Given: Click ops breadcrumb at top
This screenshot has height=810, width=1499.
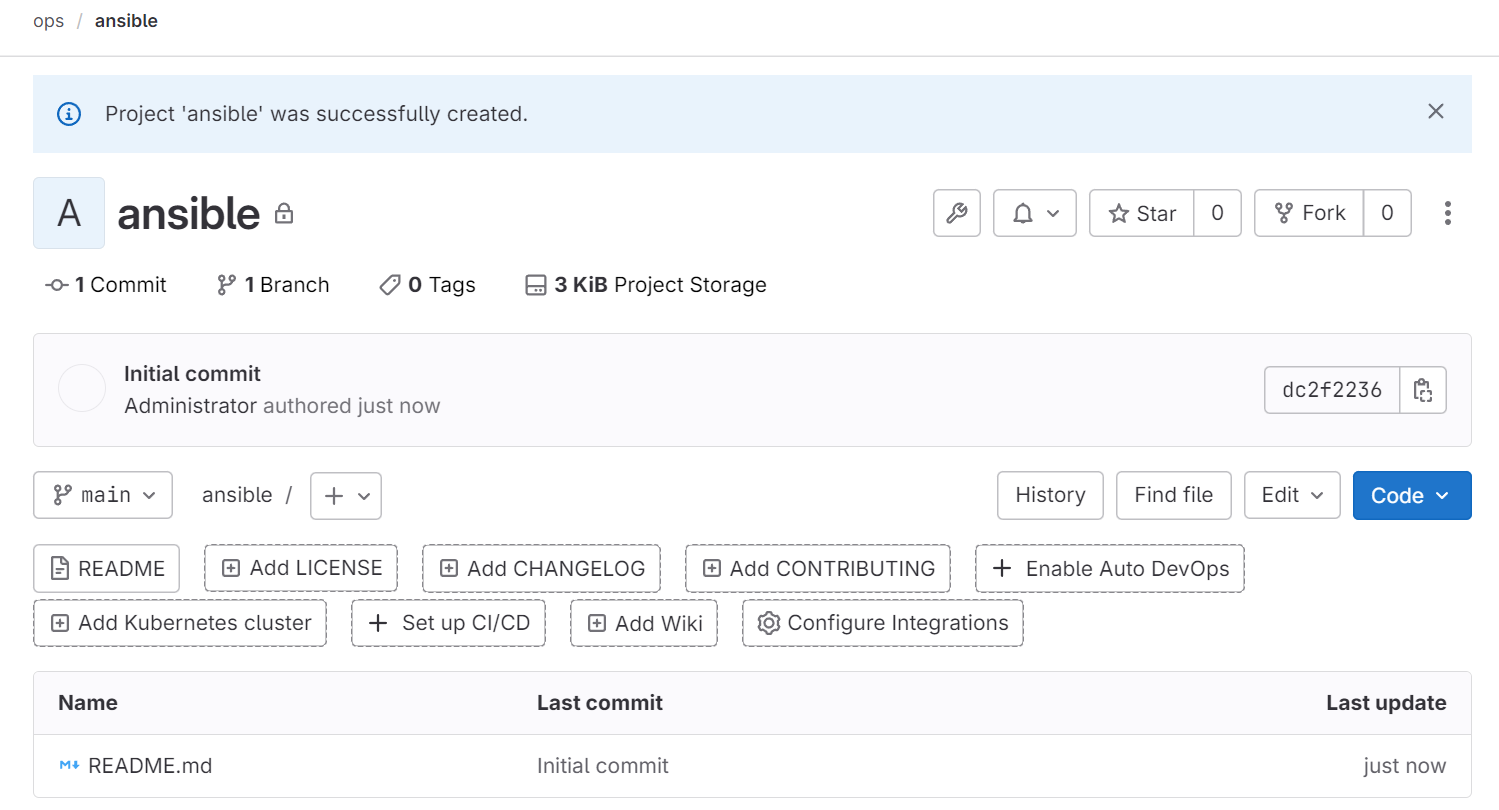Looking at the screenshot, I should pyautogui.click(x=48, y=21).
